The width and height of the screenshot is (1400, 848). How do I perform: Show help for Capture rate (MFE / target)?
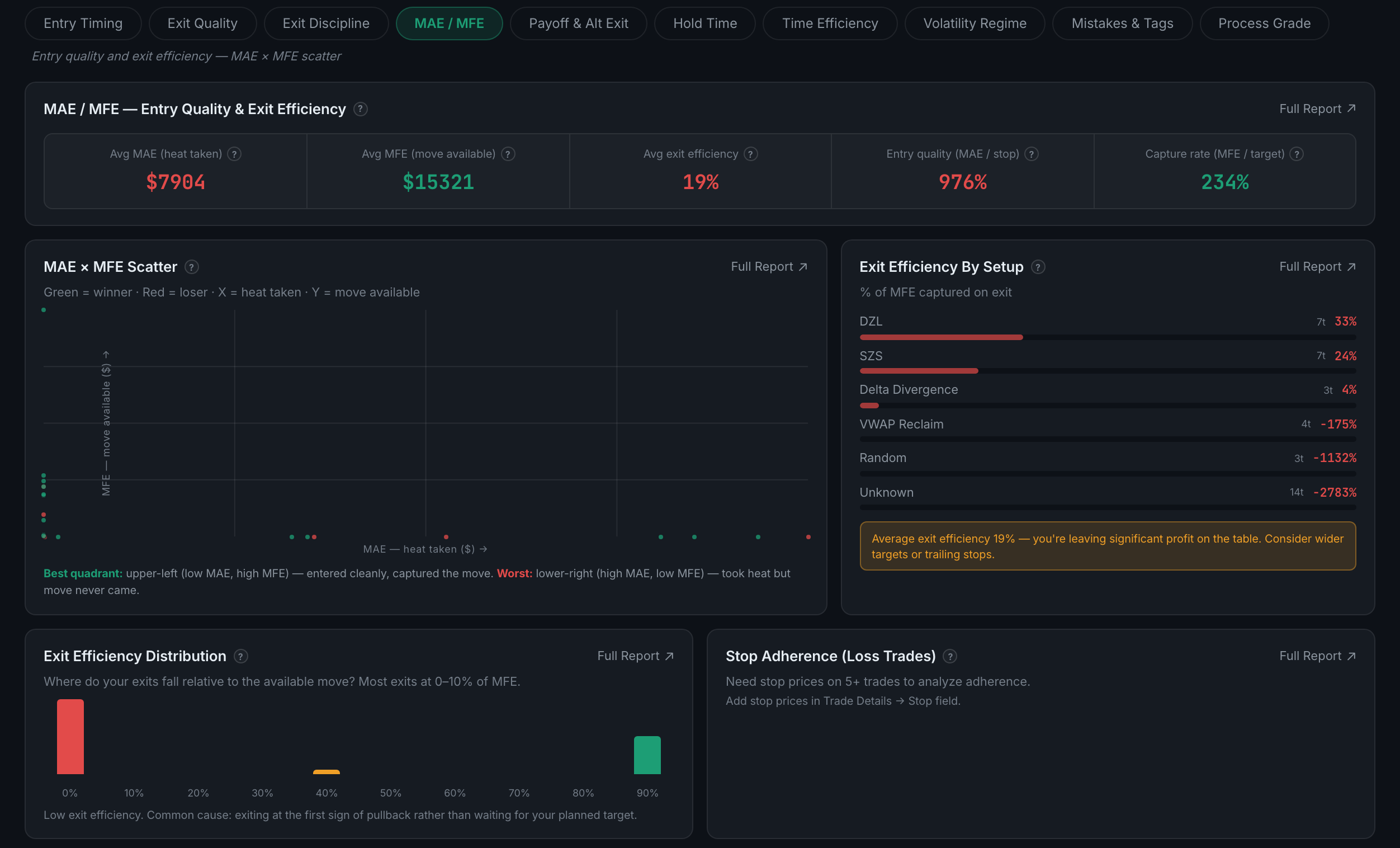(x=1297, y=154)
